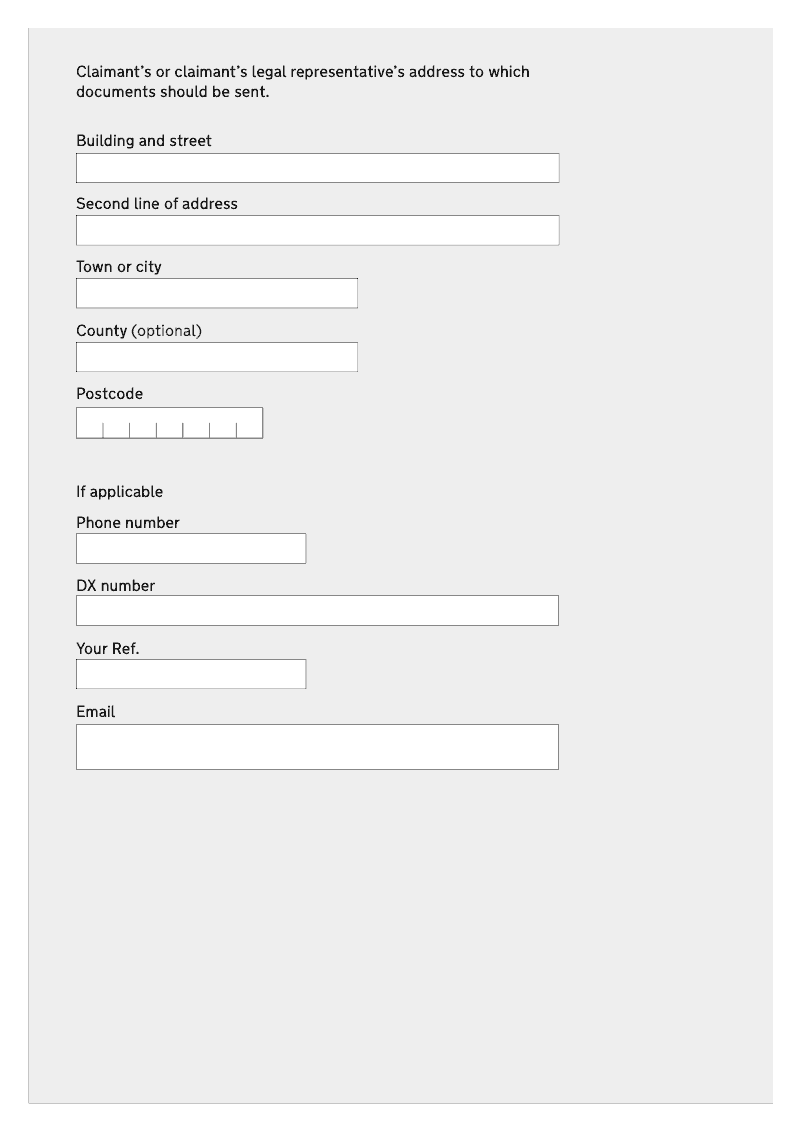Image resolution: width=800 pixels, height=1130 pixels.
Task: Click the claimant's address instruction paragraph
Action: click(303, 81)
